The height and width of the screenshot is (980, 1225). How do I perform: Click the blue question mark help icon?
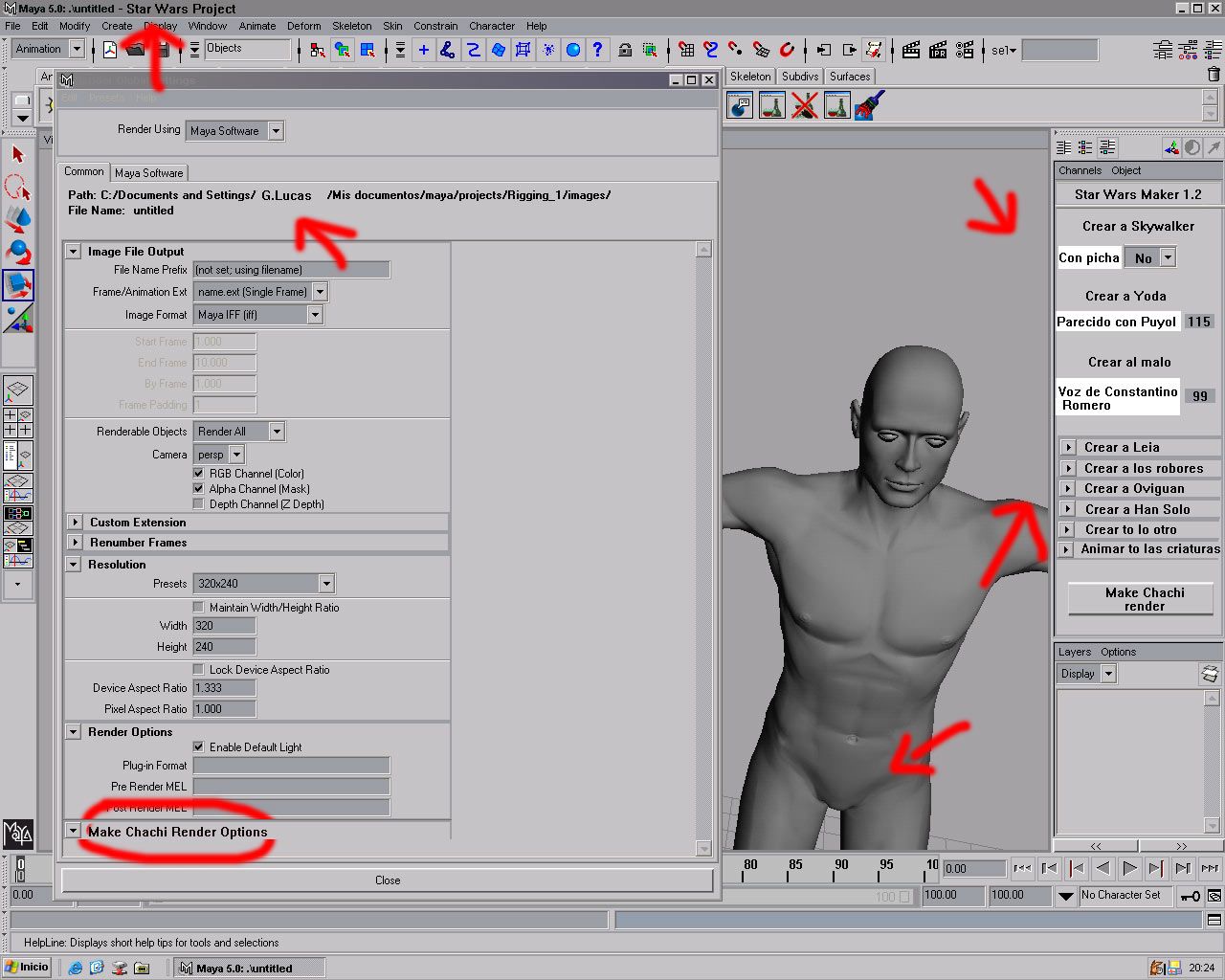[598, 50]
